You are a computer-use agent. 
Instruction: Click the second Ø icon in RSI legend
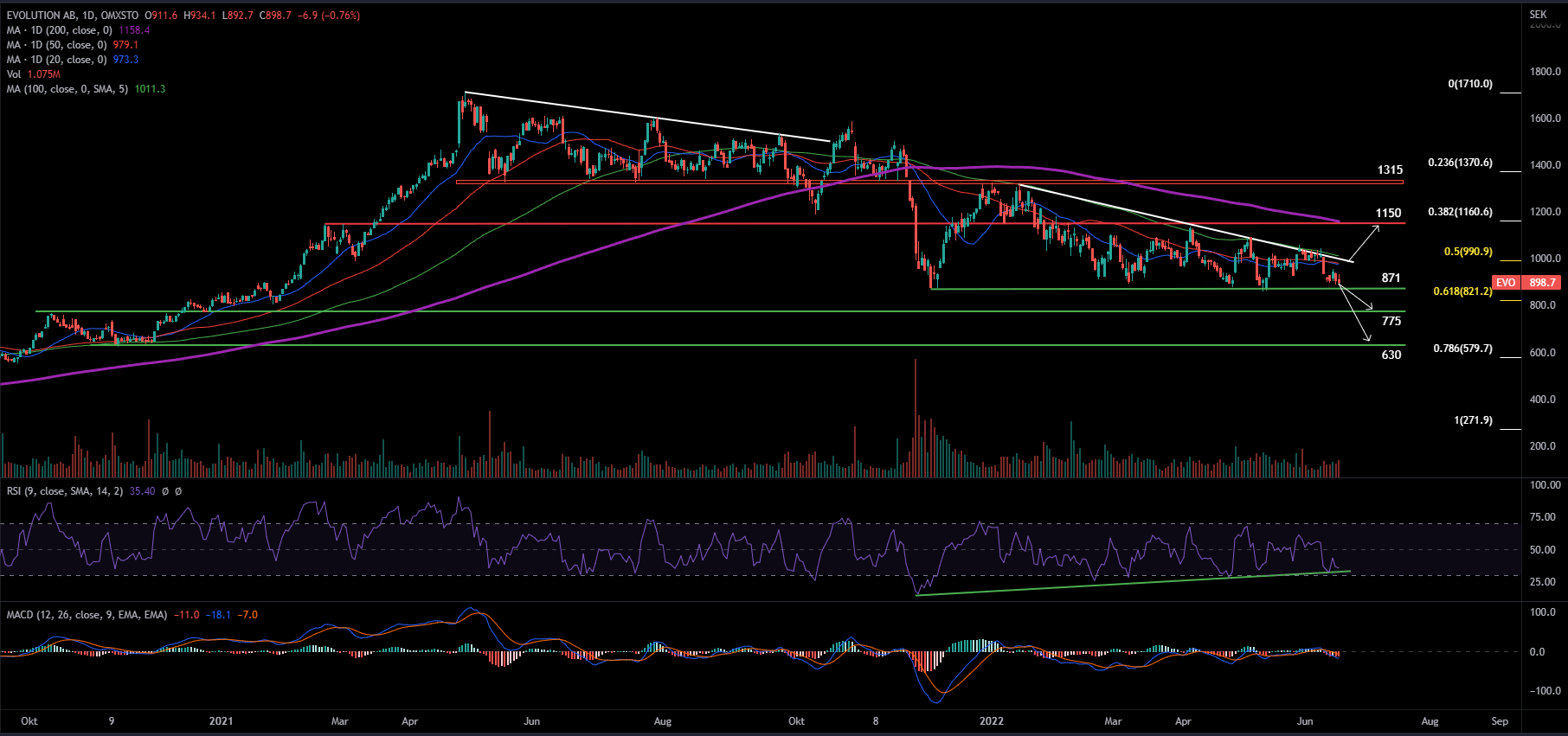(x=178, y=491)
